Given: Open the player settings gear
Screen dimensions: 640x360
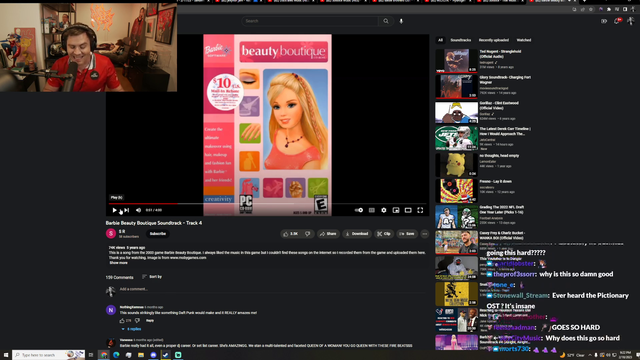Looking at the screenshot, I should tap(384, 210).
